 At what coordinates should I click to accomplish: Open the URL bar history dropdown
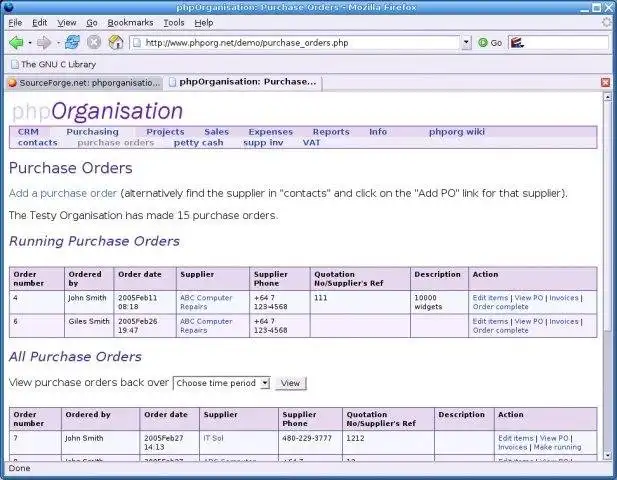[466, 42]
